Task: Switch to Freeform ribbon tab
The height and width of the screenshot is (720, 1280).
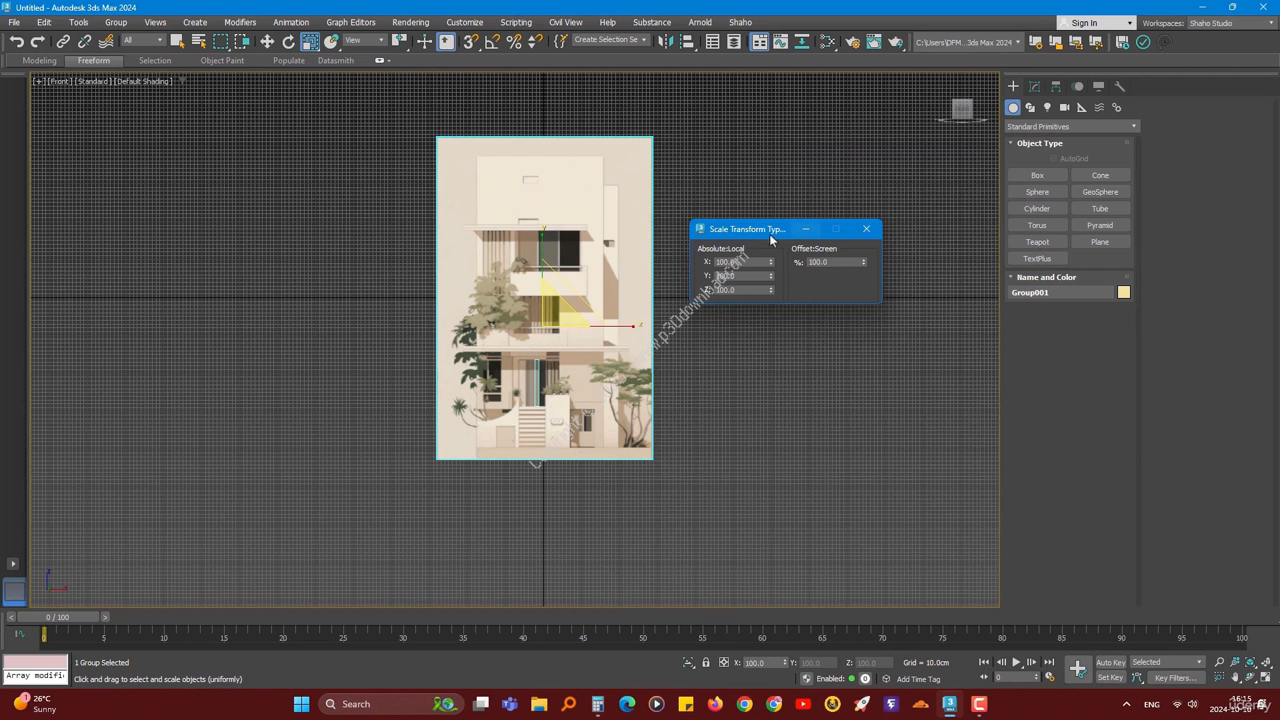Action: pyautogui.click(x=94, y=60)
